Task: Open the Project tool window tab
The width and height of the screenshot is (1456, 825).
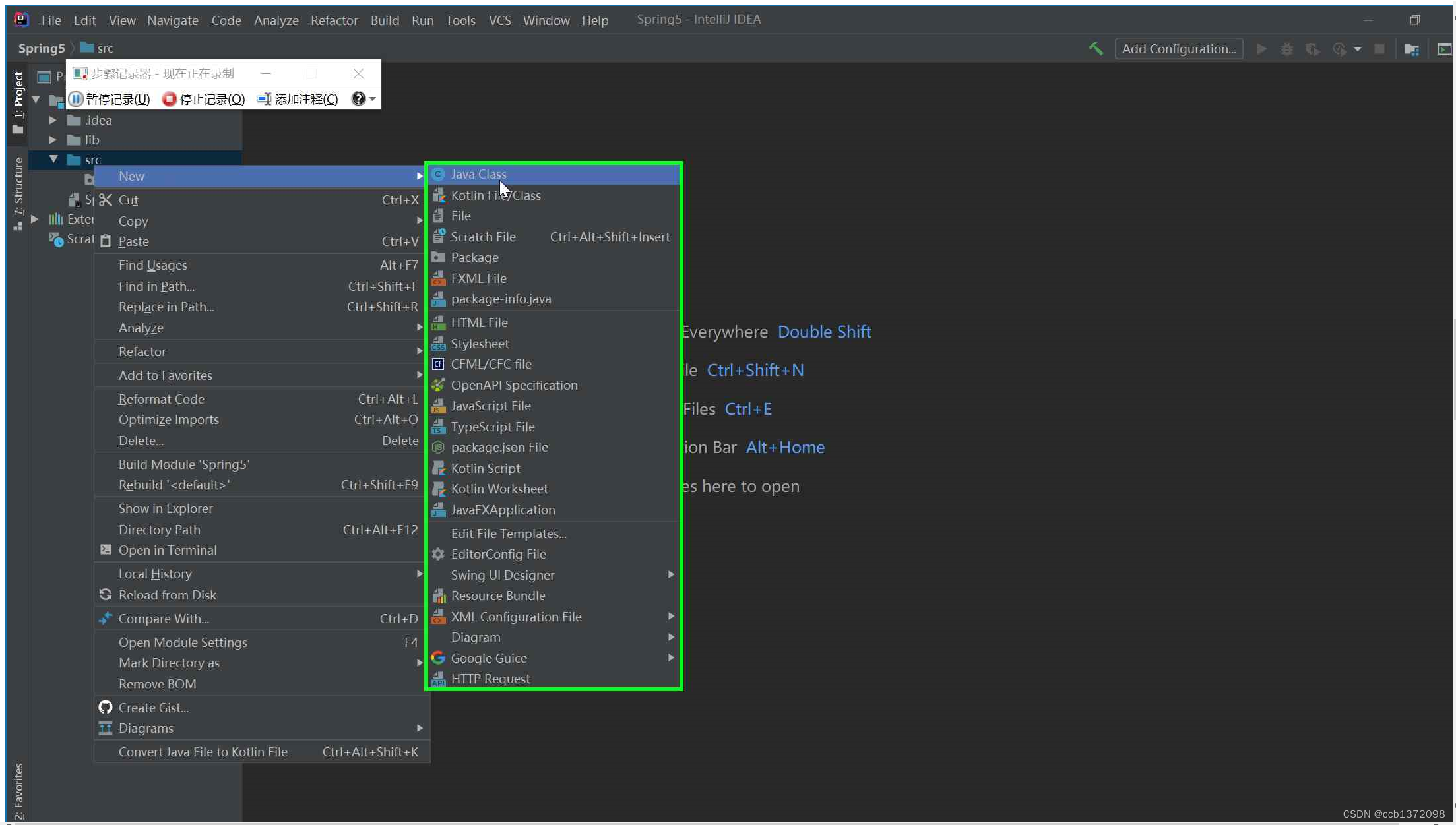Action: (18, 103)
